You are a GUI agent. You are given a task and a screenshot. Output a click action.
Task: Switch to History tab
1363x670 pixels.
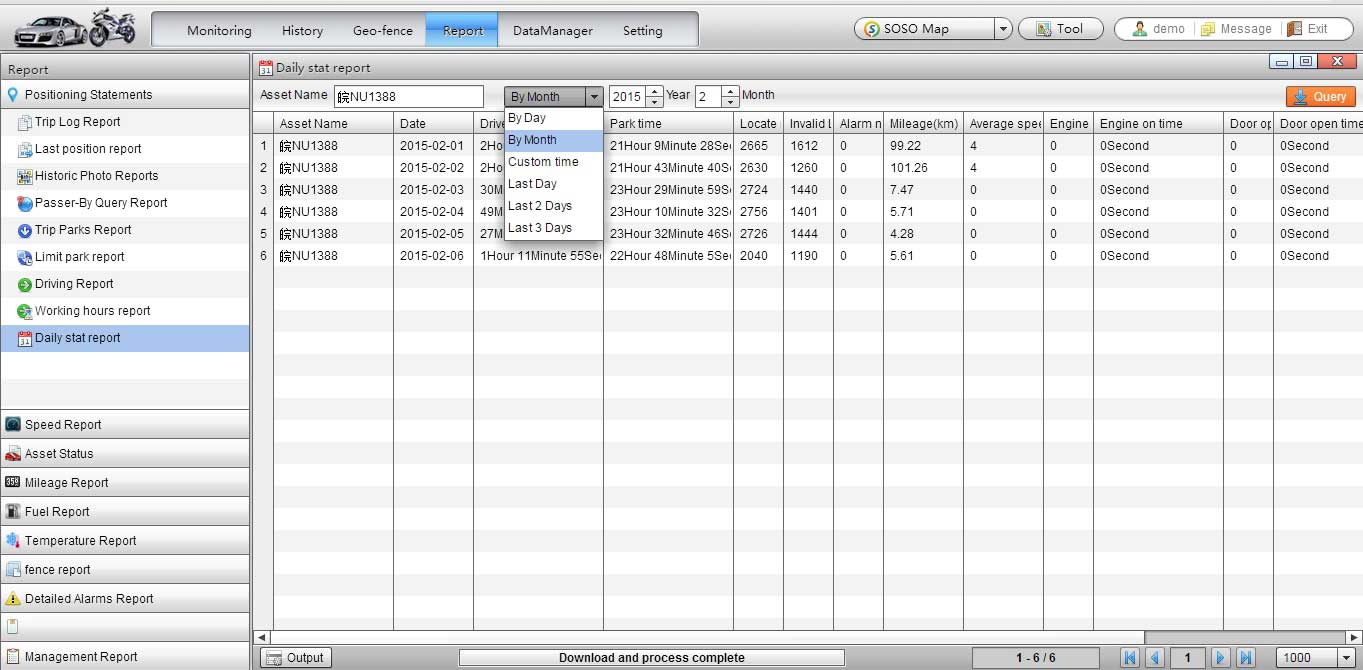tap(302, 30)
